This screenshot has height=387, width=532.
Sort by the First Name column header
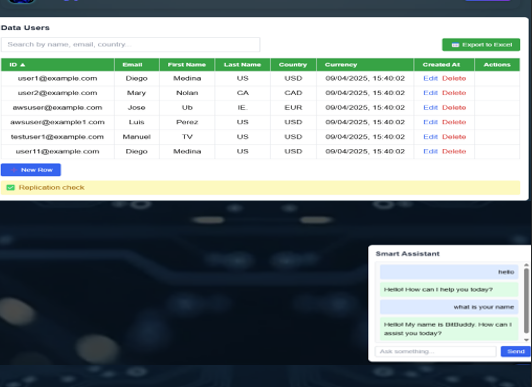(x=187, y=64)
